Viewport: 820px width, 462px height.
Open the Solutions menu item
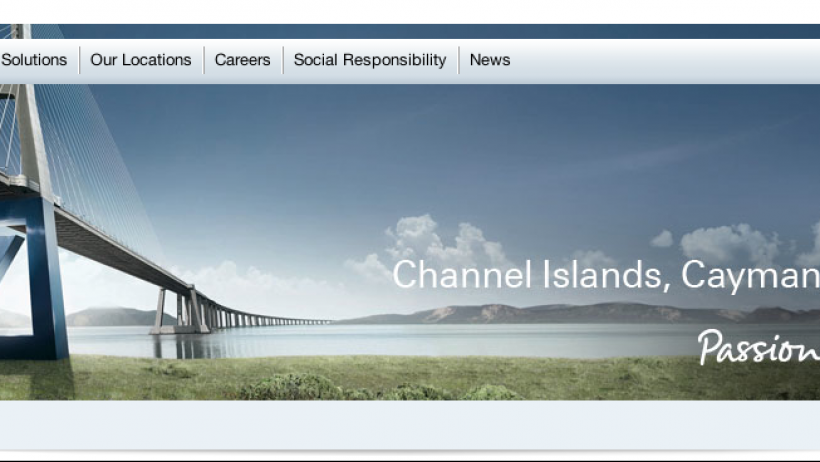[34, 60]
